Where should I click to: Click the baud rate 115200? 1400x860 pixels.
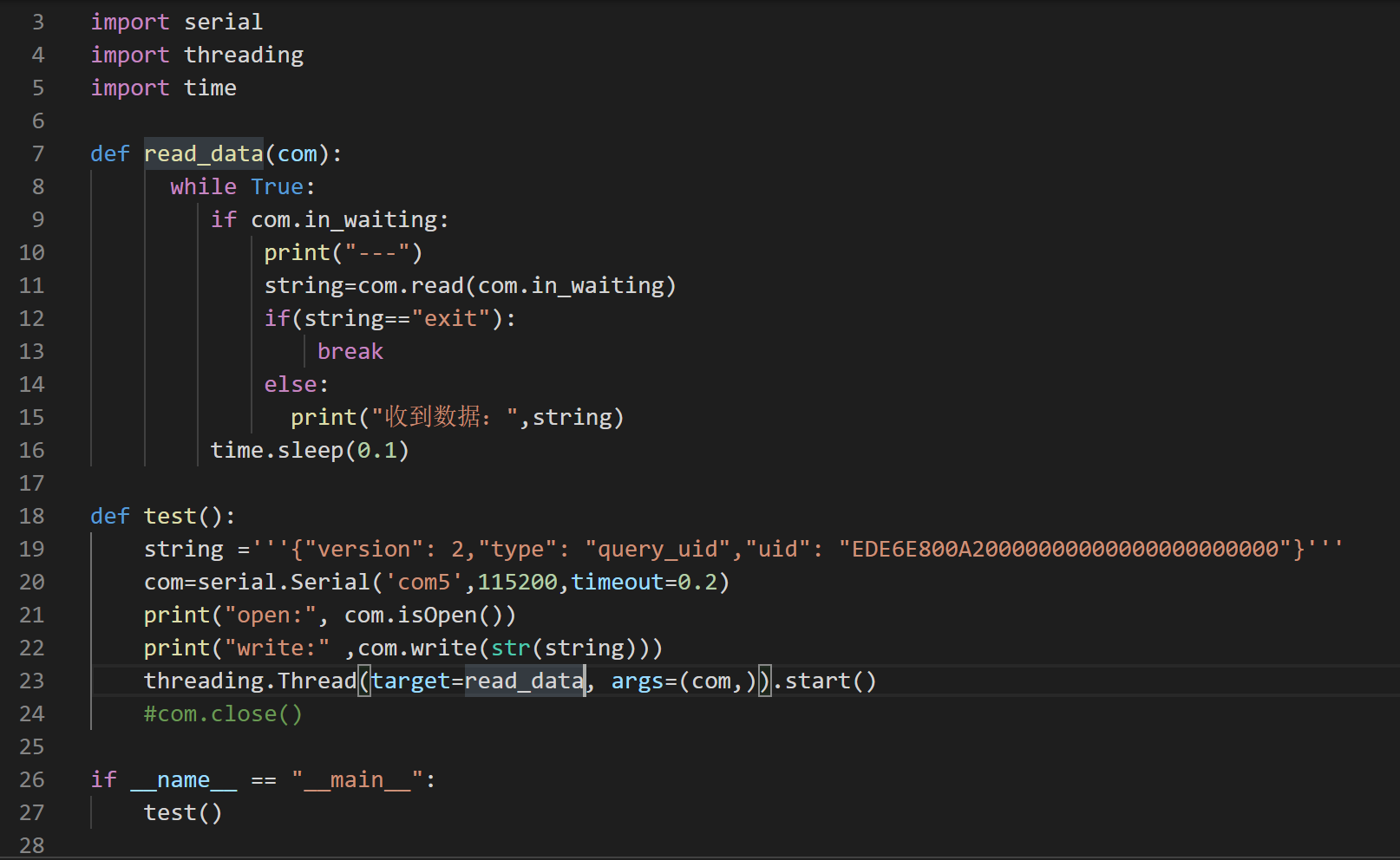(518, 582)
